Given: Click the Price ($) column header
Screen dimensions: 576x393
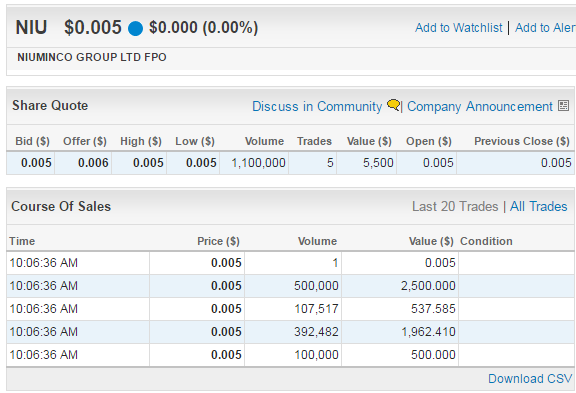Looking at the screenshot, I should (x=218, y=241).
